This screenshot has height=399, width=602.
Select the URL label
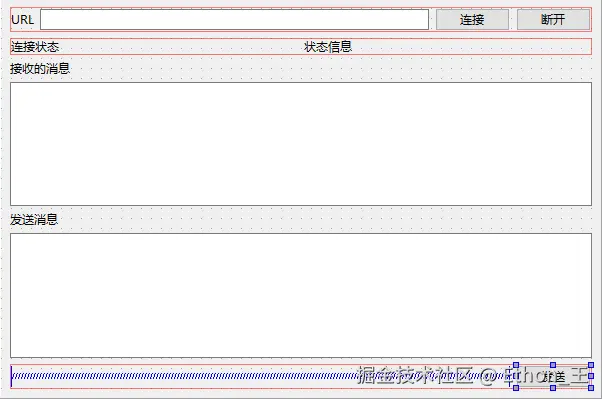pos(23,20)
